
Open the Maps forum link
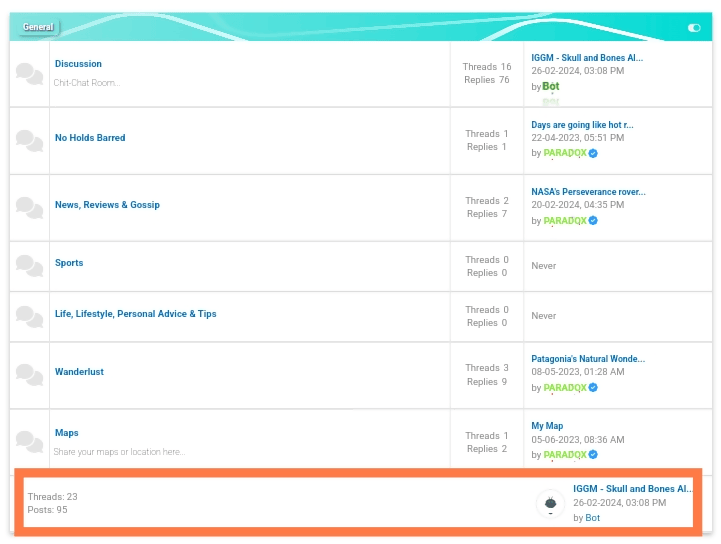point(66,433)
